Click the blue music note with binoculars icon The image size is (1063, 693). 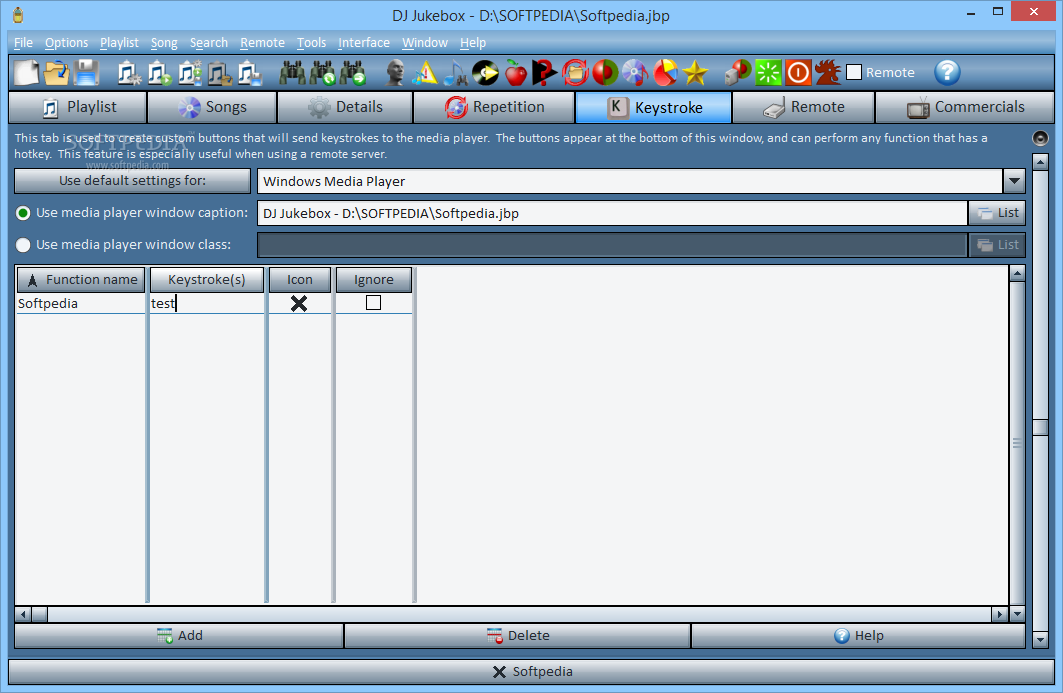456,73
